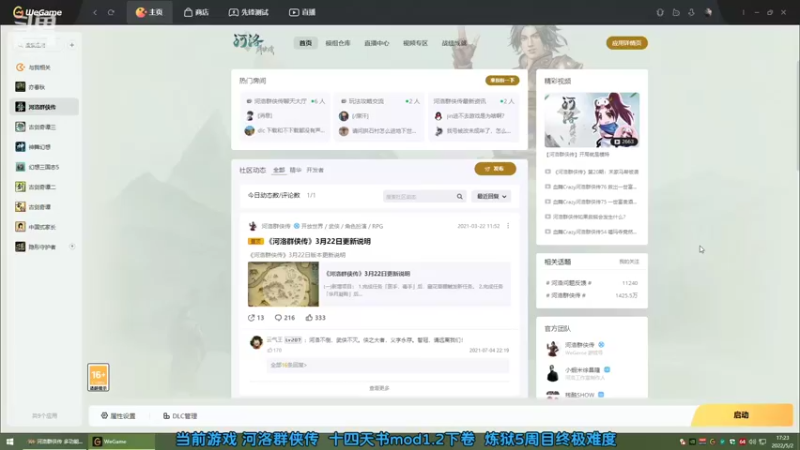Screen dimensions: 800x450
Task: Join the 河洛群侠传最新资讯 room
Action: pos(473,116)
